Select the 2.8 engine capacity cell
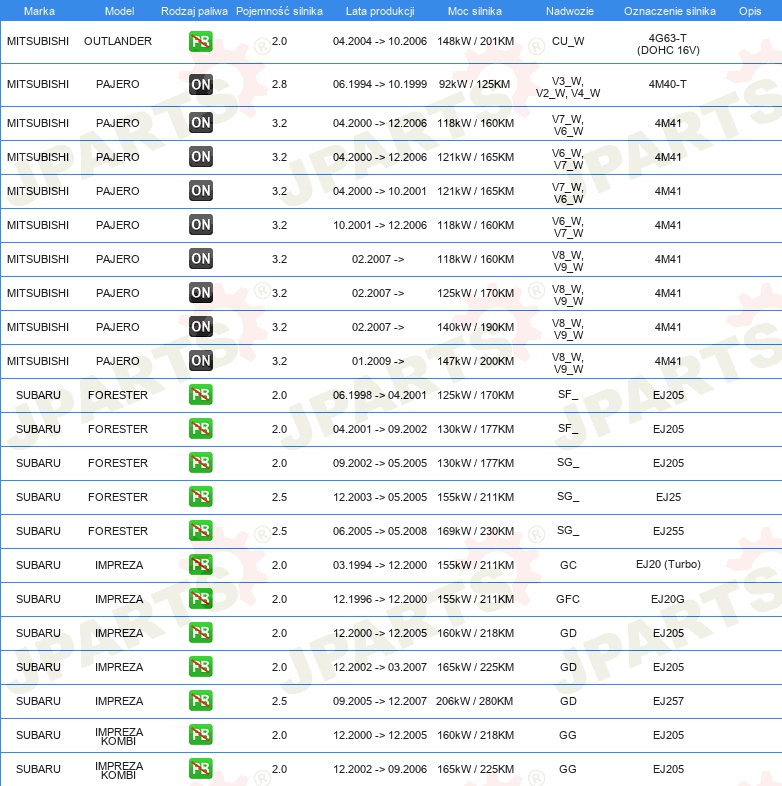This screenshot has width=782, height=786. (279, 84)
